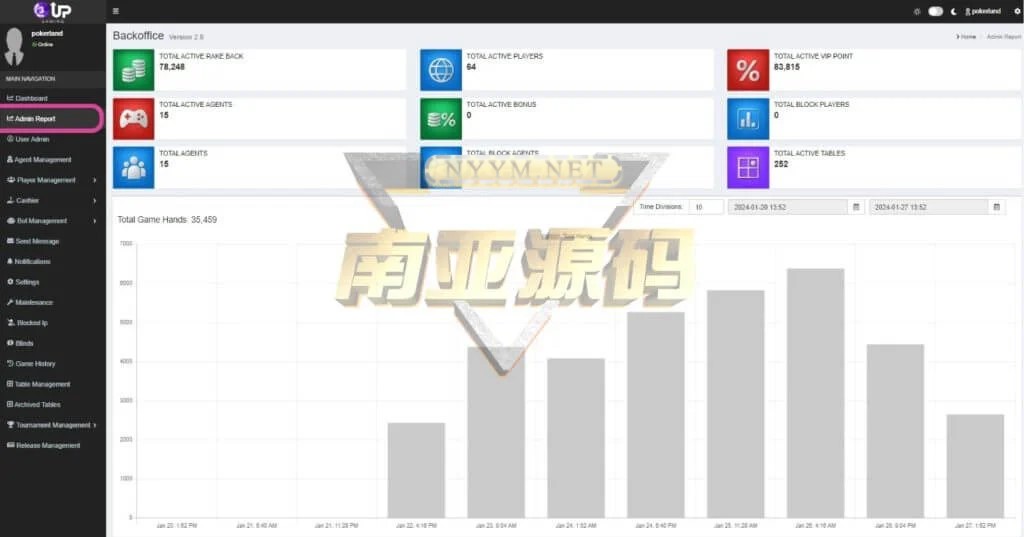This screenshot has width=1024, height=537.
Task: Open calendar picker for the end date
Action: [996, 207]
